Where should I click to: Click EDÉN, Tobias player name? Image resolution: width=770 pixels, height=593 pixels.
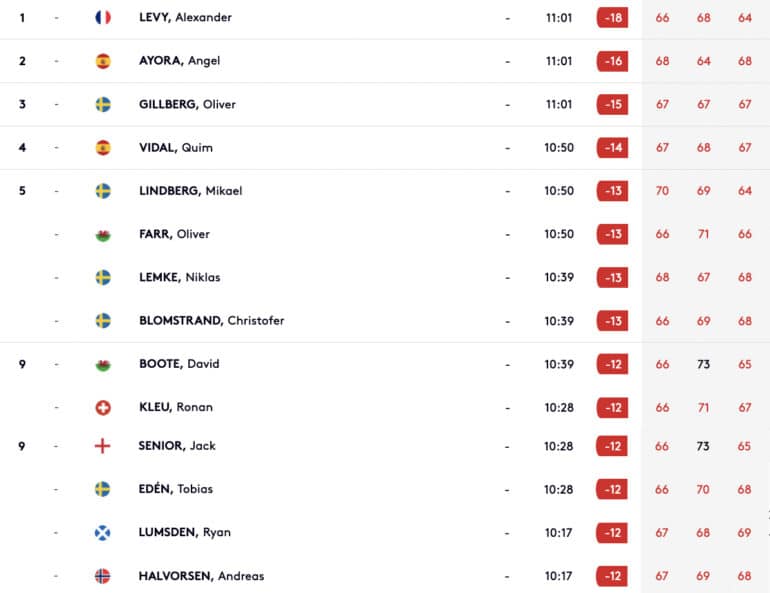click(175, 489)
